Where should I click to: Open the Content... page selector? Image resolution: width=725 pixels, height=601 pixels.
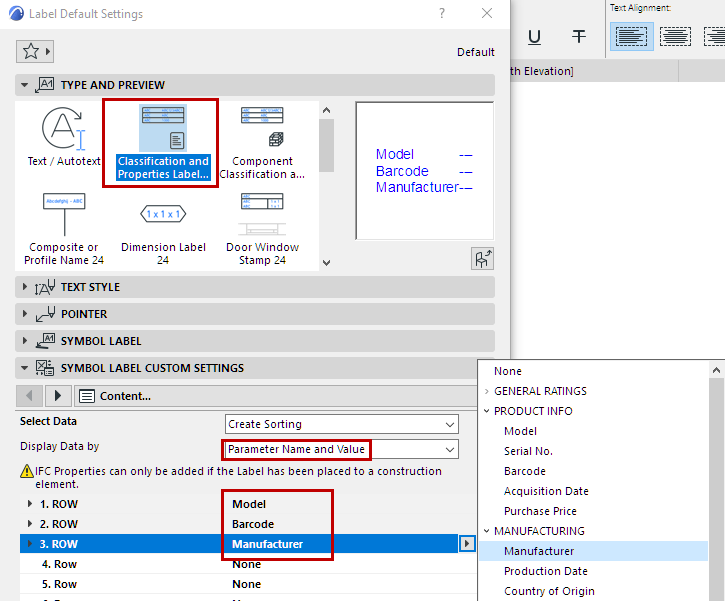pos(276,396)
